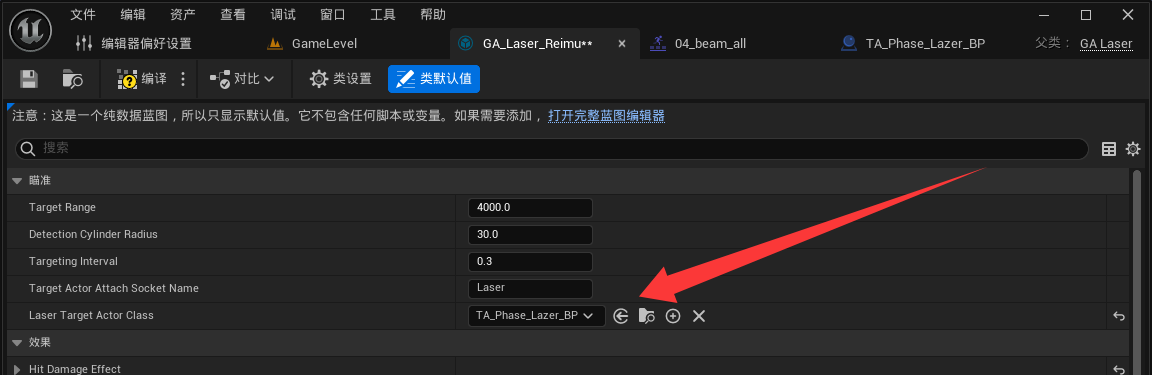Image resolution: width=1152 pixels, height=375 pixels.
Task: Open details view settings gear
Action: 1133,149
